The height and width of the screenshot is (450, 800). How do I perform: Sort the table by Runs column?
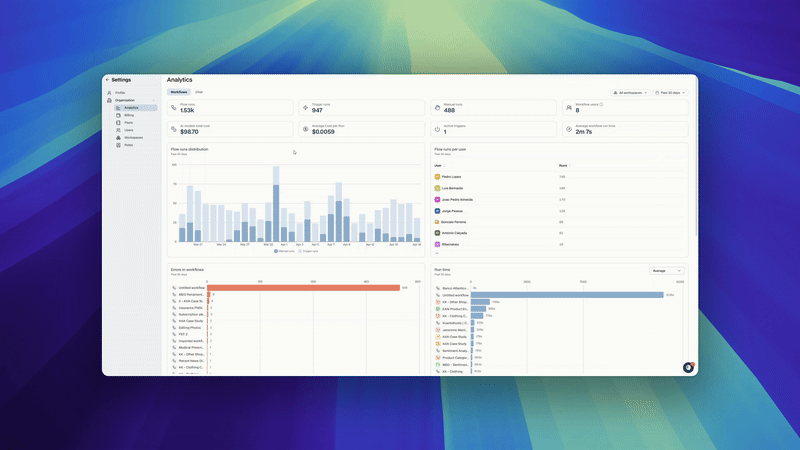pos(564,166)
